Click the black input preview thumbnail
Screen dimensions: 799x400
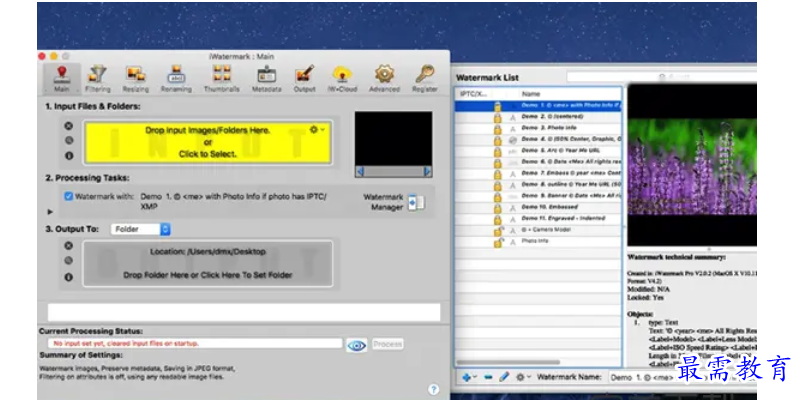(x=393, y=139)
